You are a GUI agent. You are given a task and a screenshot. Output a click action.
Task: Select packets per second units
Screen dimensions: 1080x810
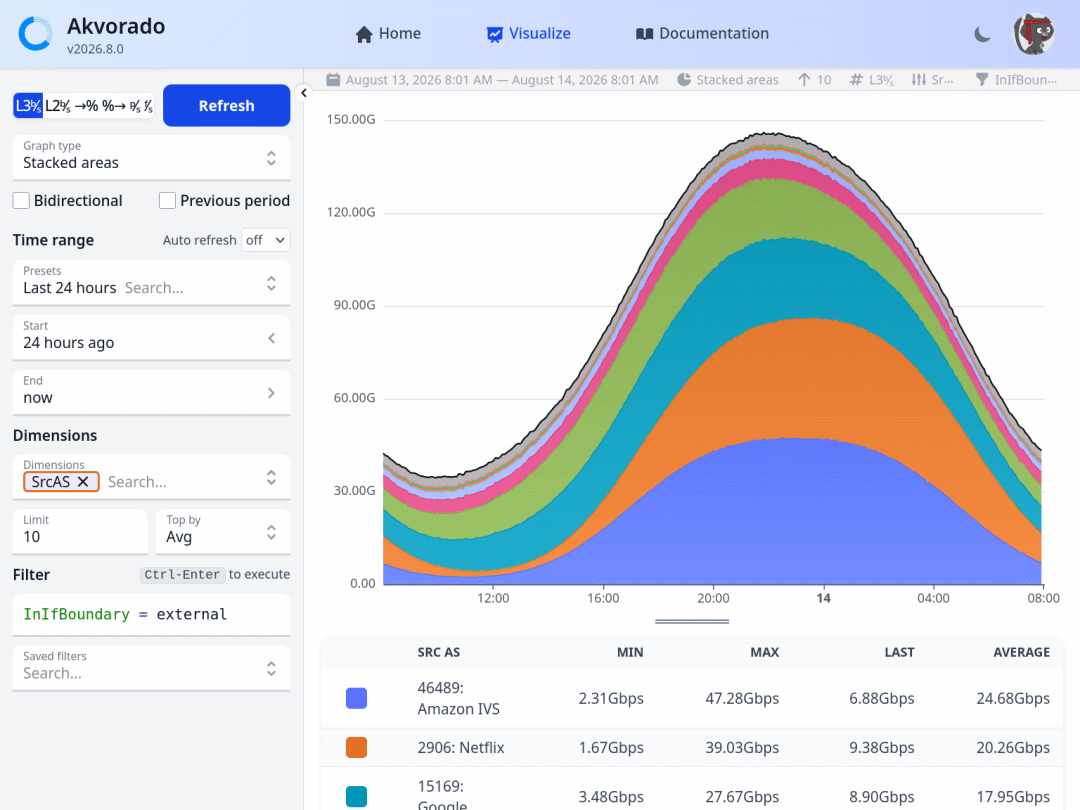coord(135,106)
